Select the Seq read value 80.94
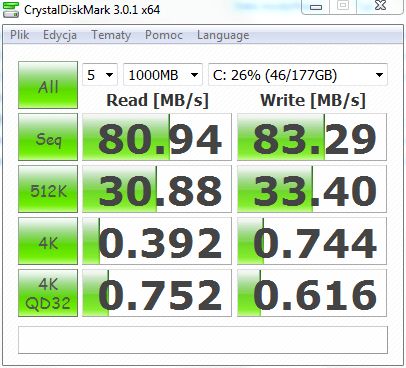The height and width of the screenshot is (368, 406). 157,137
